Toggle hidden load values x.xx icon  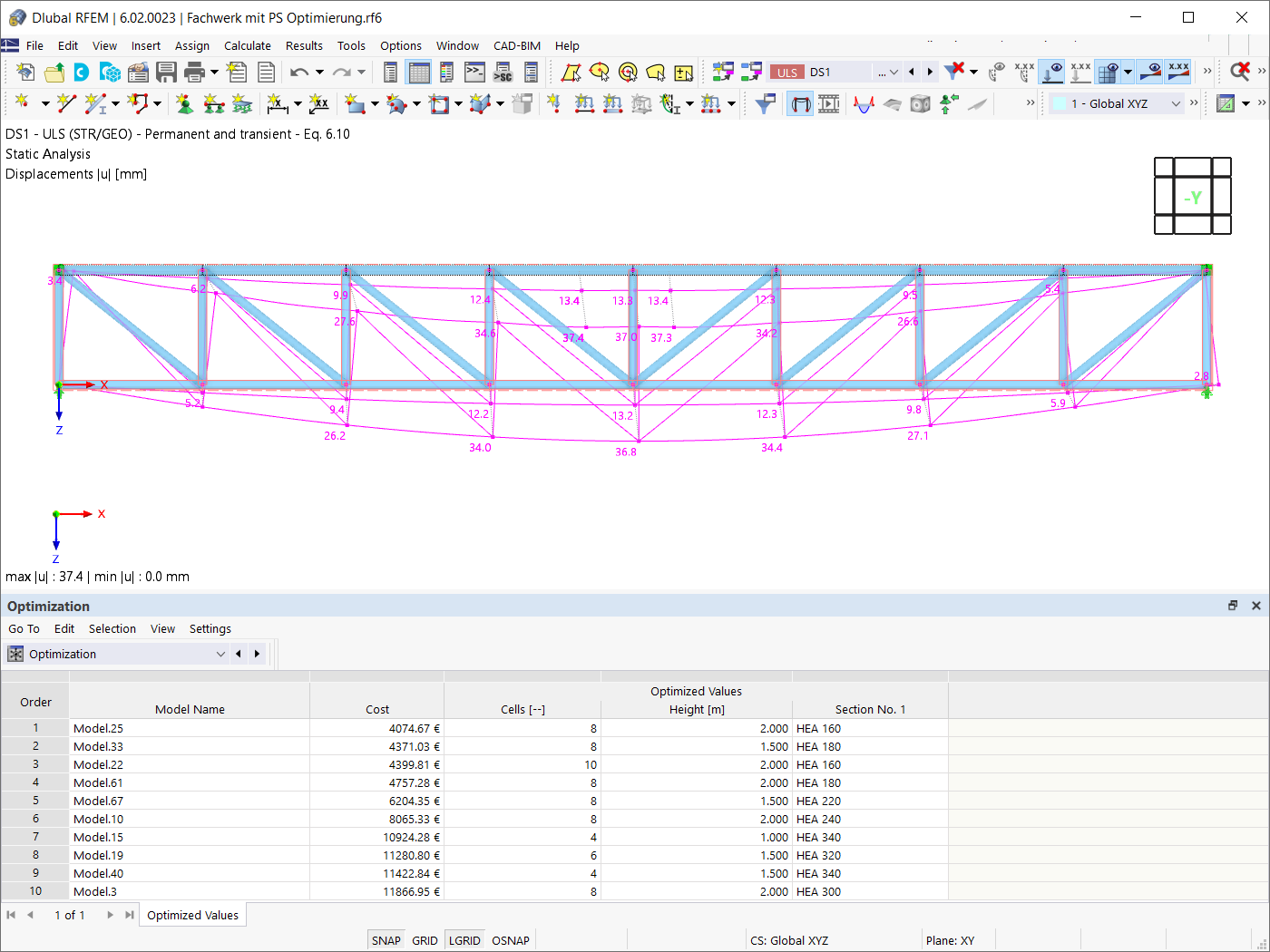point(1080,72)
